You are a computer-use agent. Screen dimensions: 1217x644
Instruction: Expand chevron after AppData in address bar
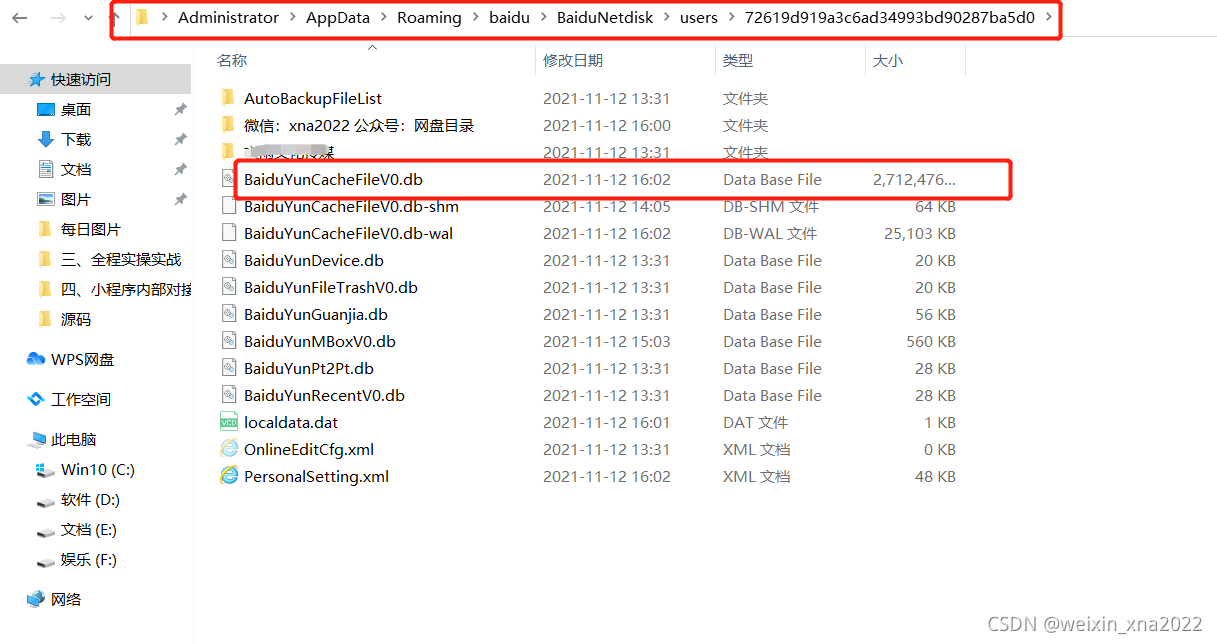pyautogui.click(x=384, y=18)
